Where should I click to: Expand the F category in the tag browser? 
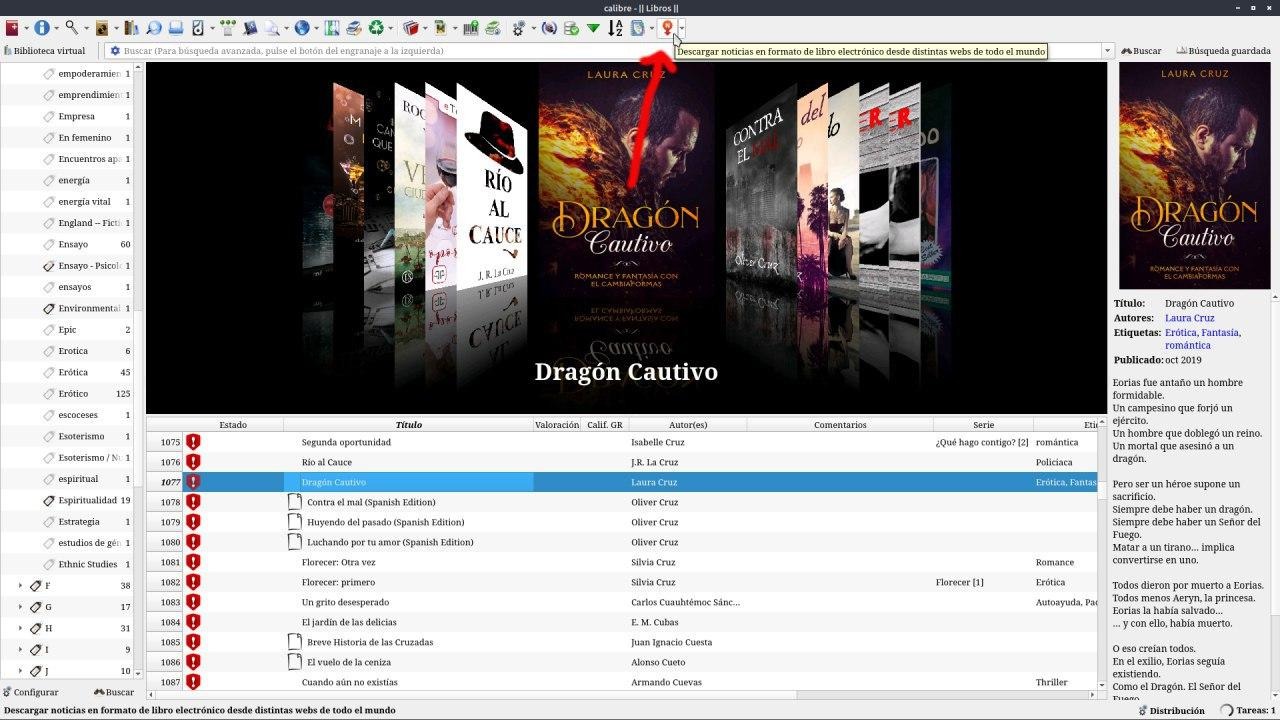point(20,586)
